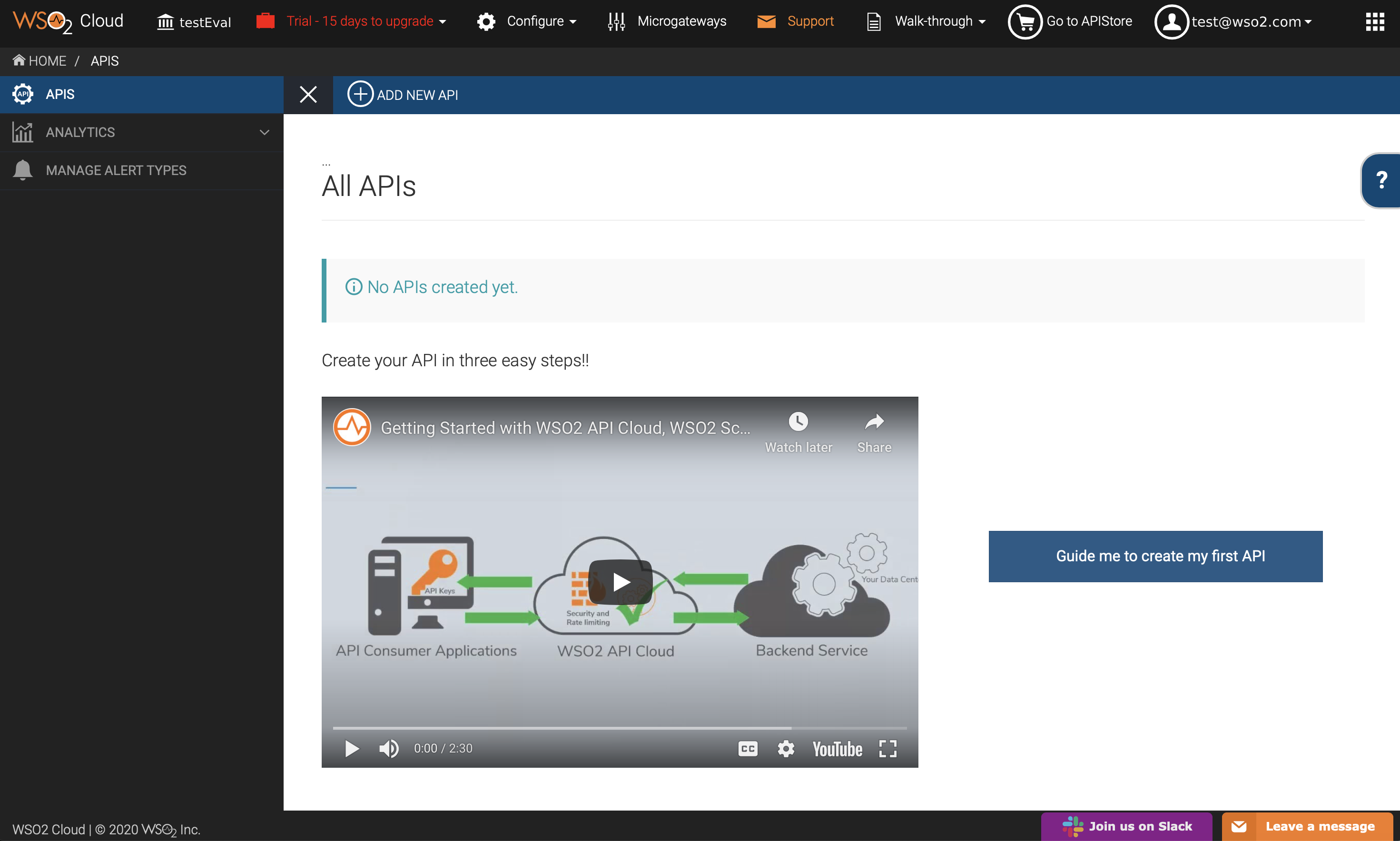Click ADD NEW API button
This screenshot has height=841, width=1400.
[403, 95]
